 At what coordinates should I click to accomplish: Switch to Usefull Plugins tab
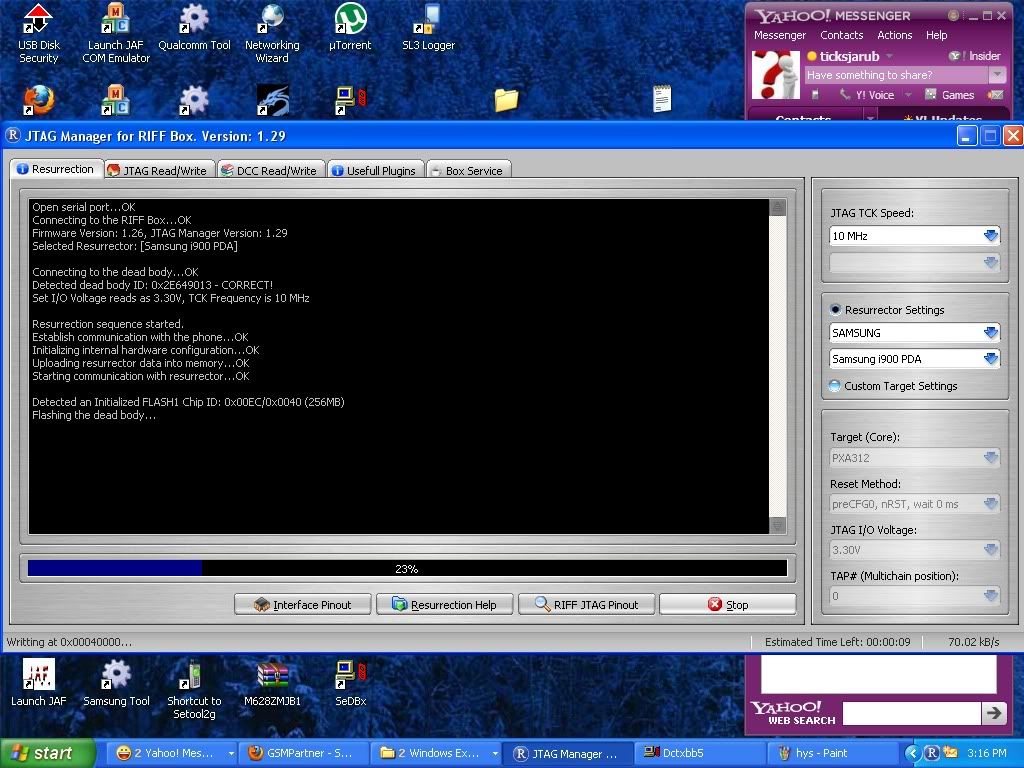click(x=375, y=170)
